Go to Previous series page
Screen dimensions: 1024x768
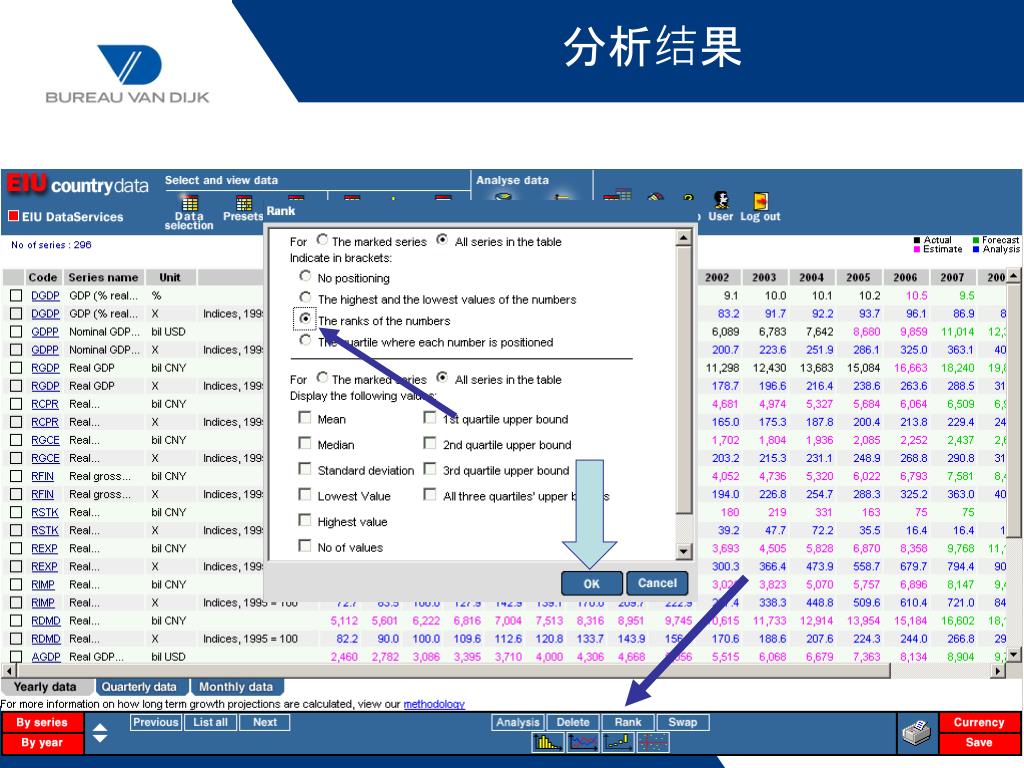(x=155, y=722)
